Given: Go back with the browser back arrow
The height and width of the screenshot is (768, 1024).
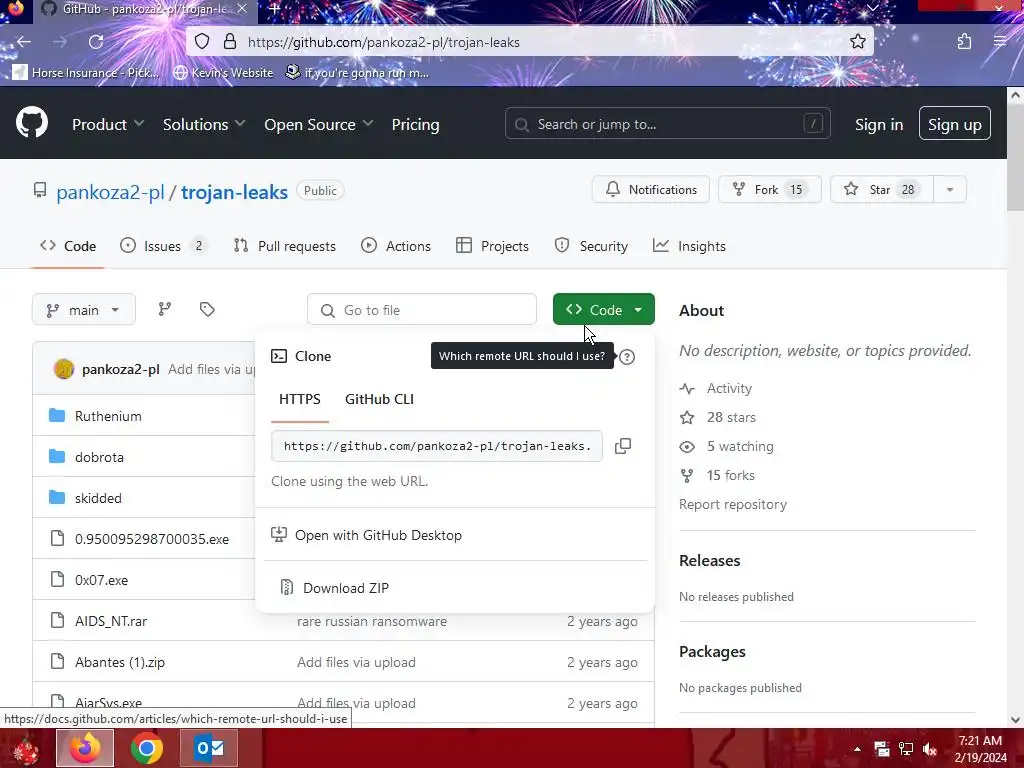Looking at the screenshot, I should pyautogui.click(x=24, y=42).
